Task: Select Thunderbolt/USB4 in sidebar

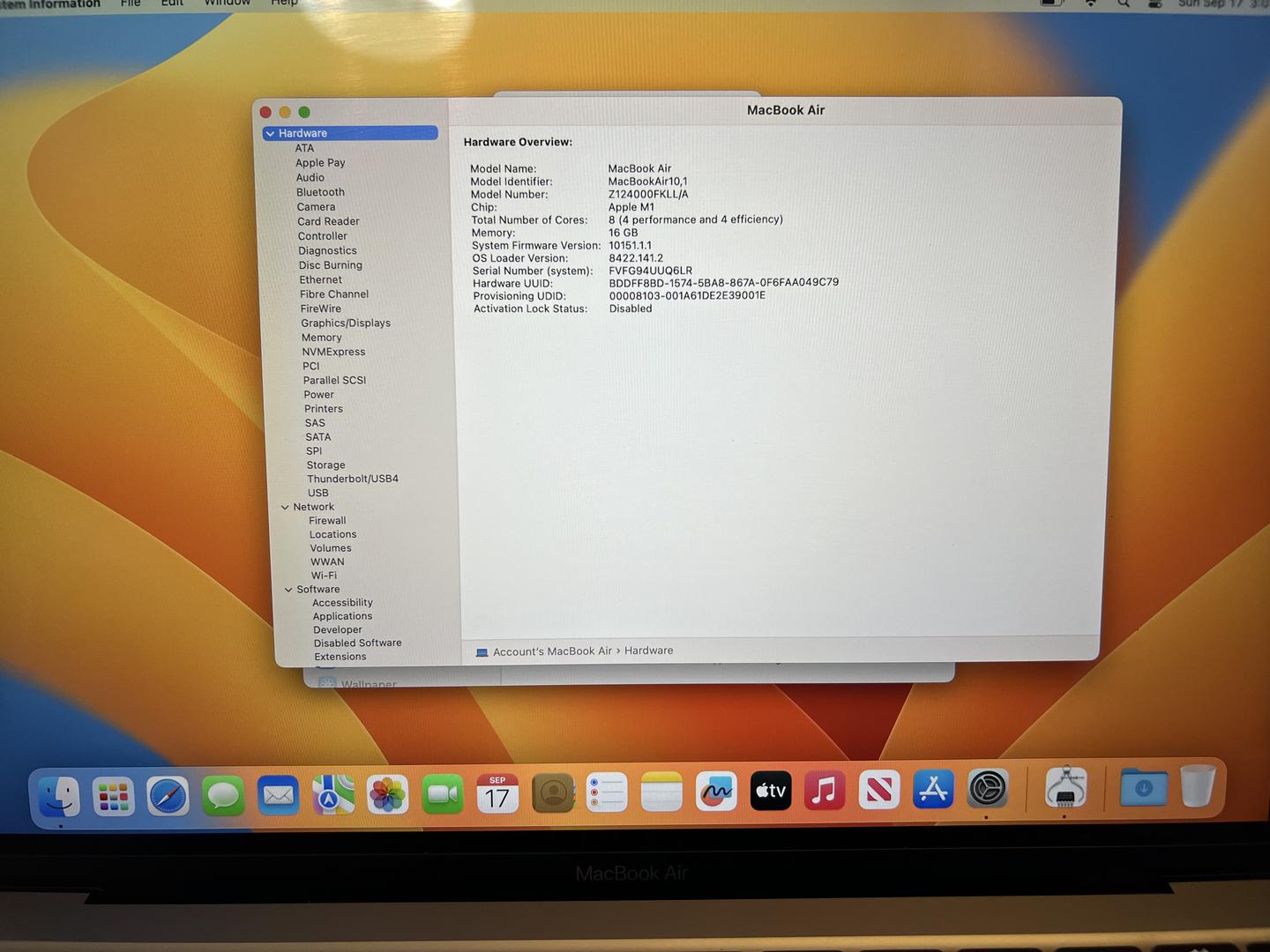Action: [353, 479]
